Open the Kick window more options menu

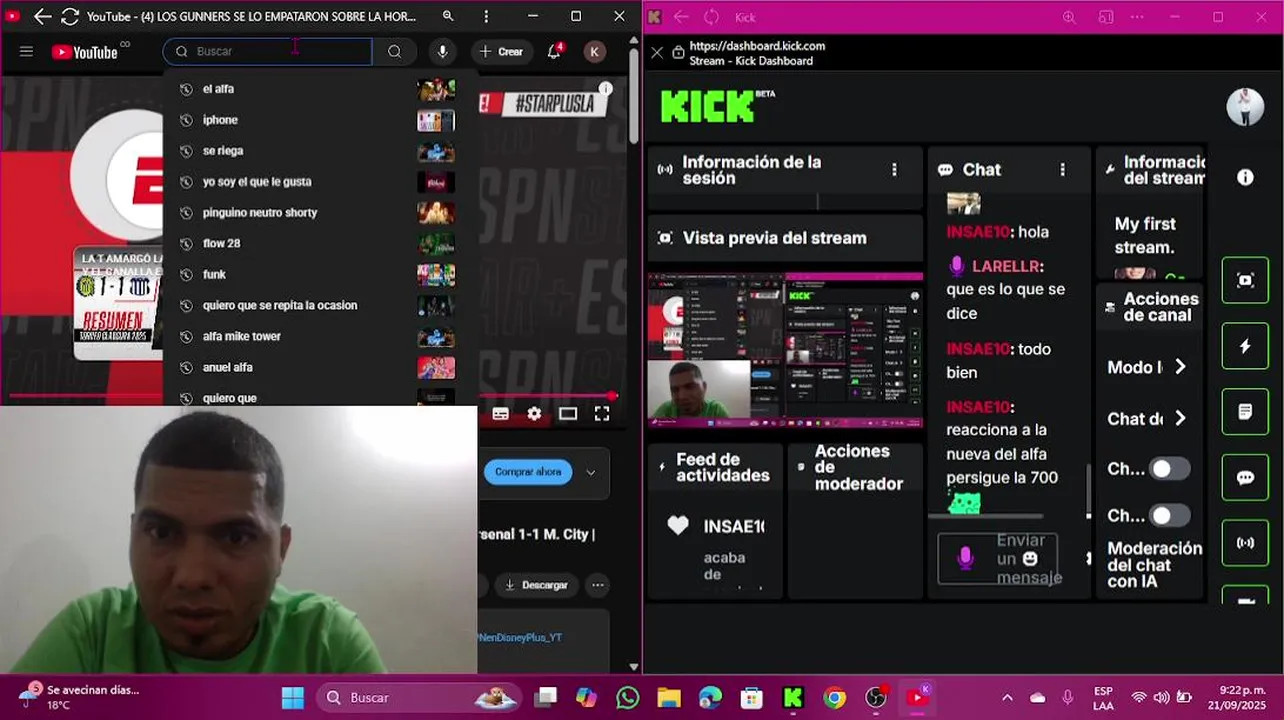pos(1137,17)
